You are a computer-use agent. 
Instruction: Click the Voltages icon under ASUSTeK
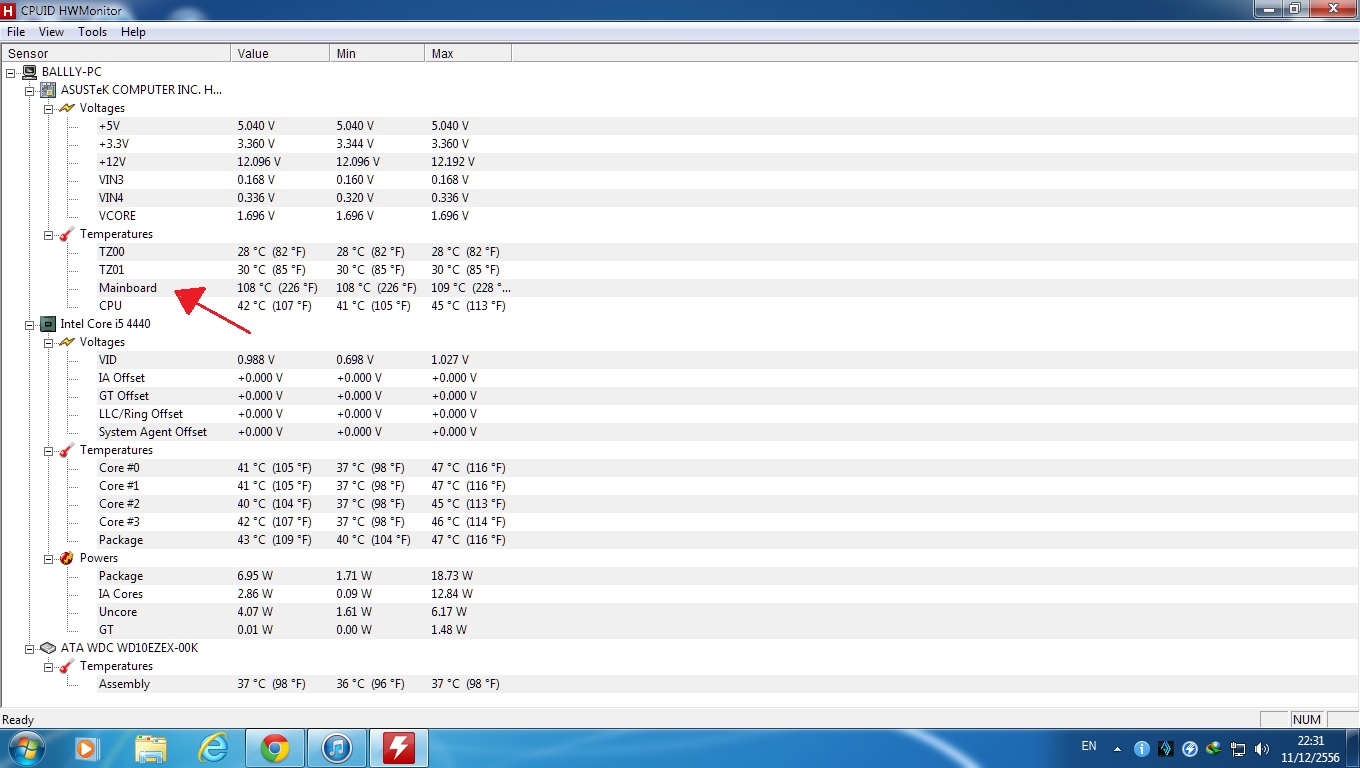(66, 108)
